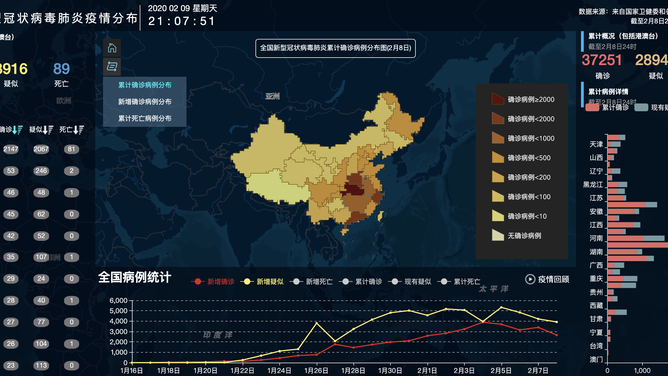The width and height of the screenshot is (668, 376).
Task: Select 新增确诊病例分布 map layer
Action: (x=145, y=102)
